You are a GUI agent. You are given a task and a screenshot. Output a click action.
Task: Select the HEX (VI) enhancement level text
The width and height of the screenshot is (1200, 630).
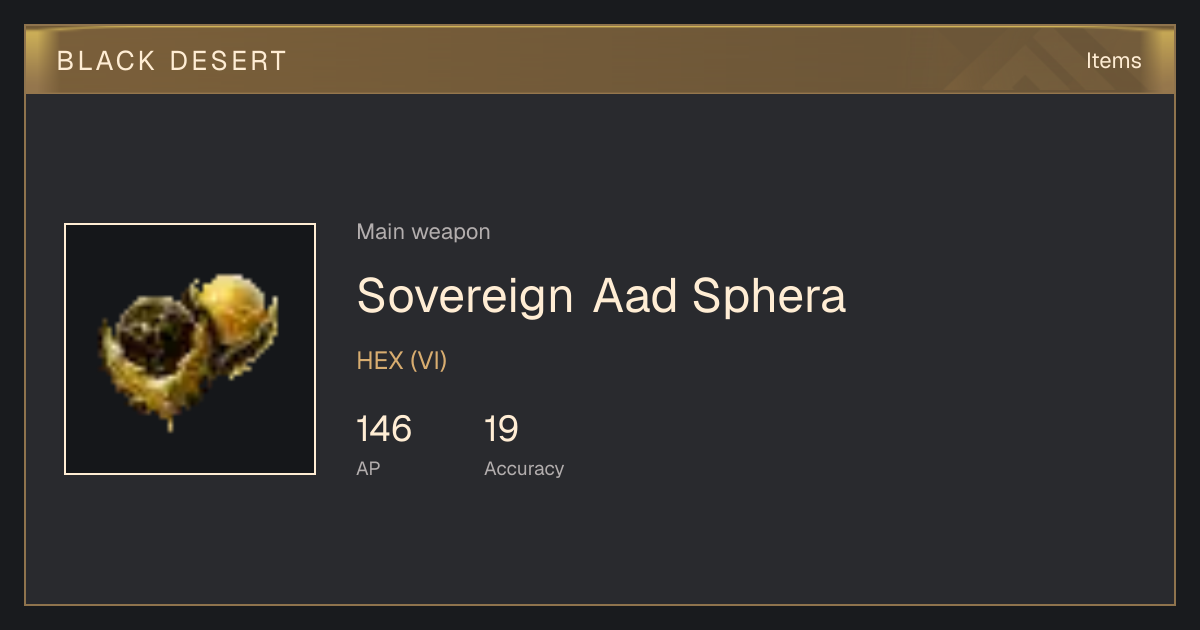pos(402,361)
